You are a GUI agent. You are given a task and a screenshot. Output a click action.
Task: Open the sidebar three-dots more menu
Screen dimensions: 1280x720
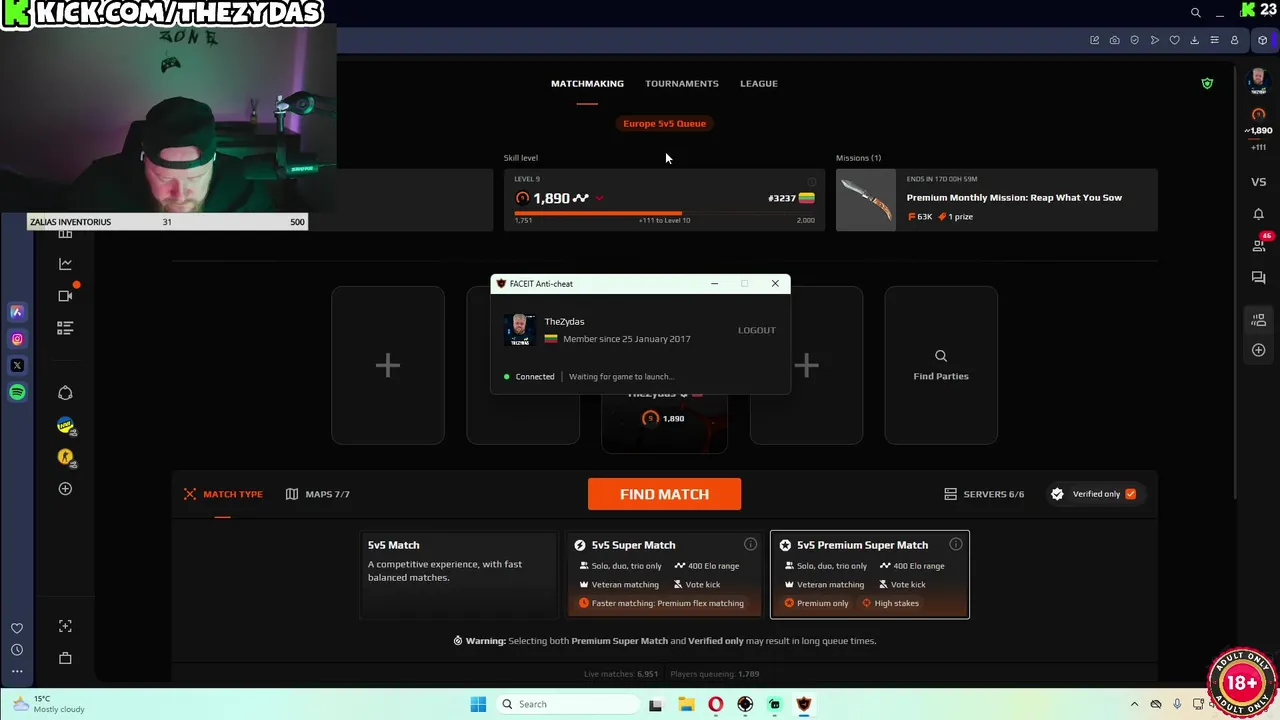tap(17, 671)
